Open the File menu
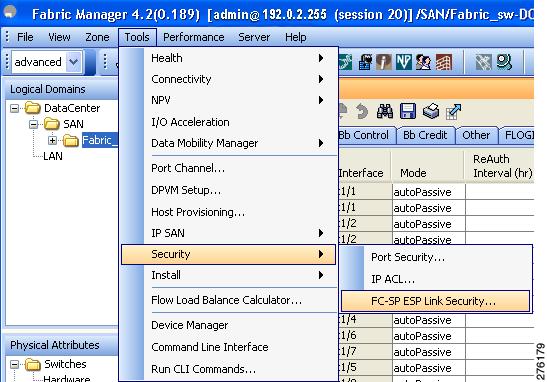 point(25,37)
